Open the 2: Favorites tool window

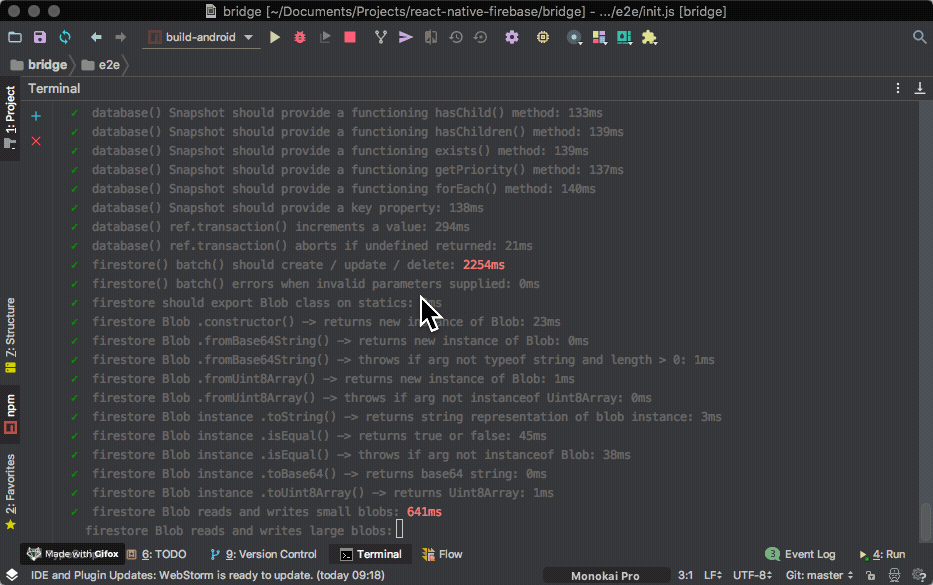click(10, 492)
